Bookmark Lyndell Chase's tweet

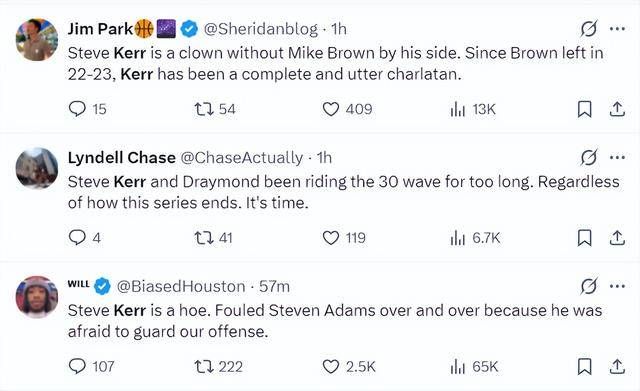[x=584, y=238]
